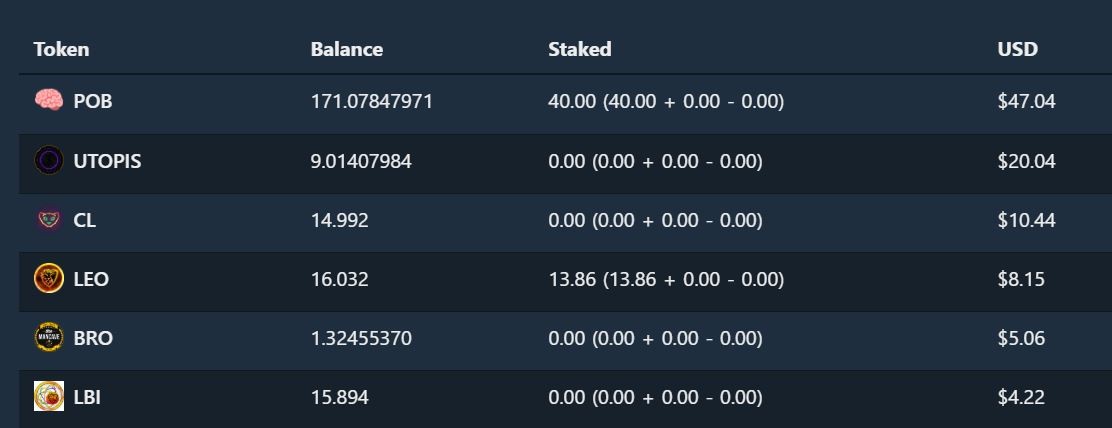Click the LEO lion token icon
This screenshot has width=1112, height=428.
(49, 278)
